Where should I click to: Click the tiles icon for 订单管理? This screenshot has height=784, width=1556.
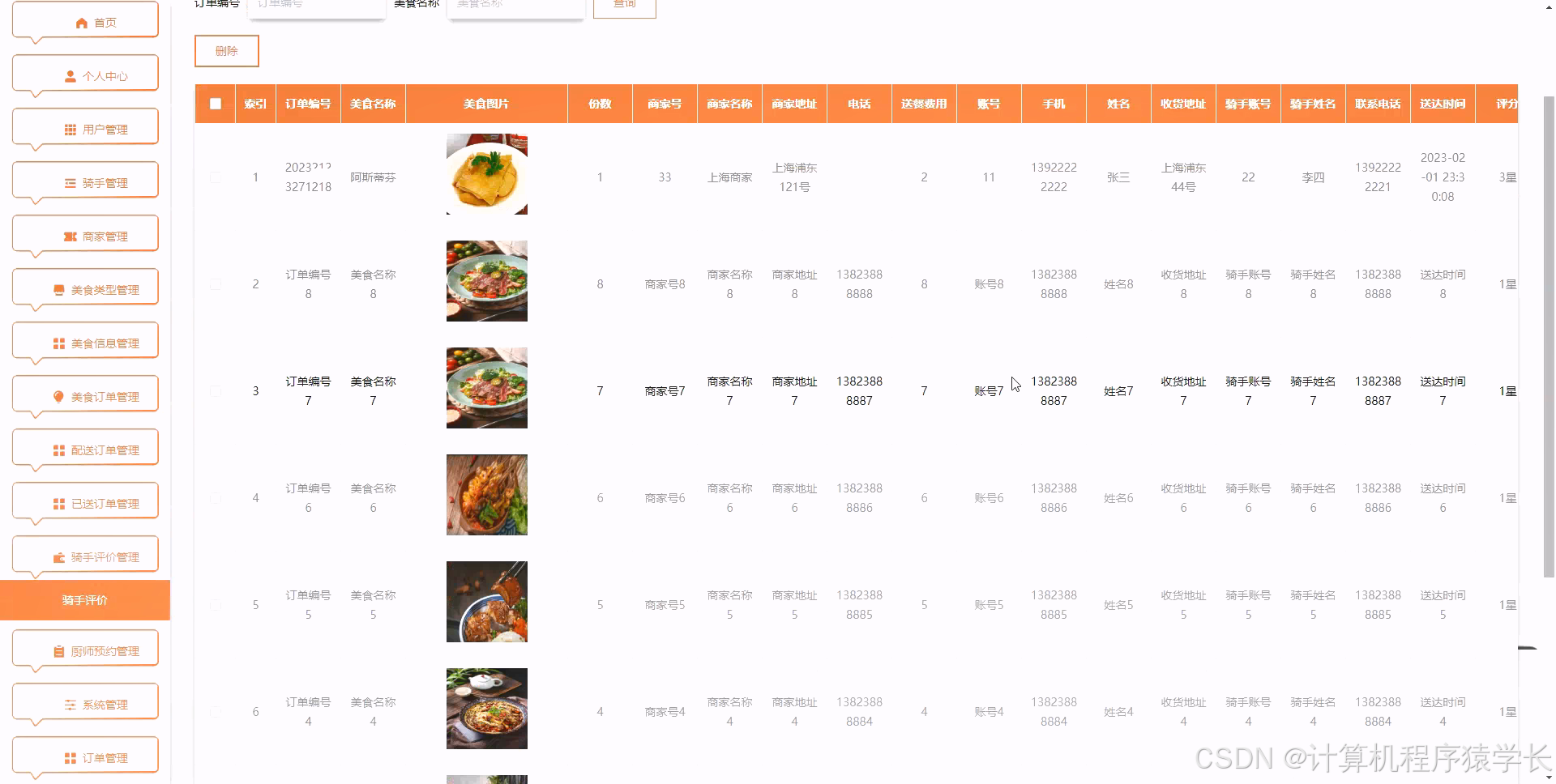(70, 758)
